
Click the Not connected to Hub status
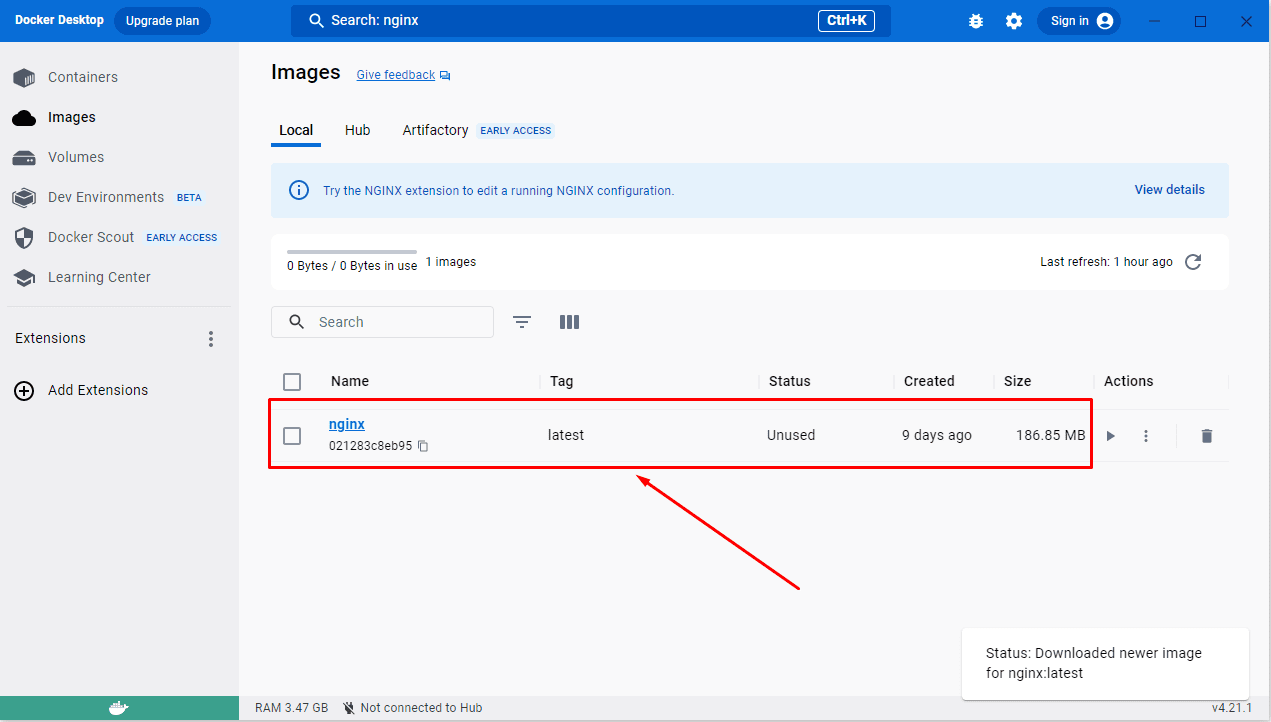pos(413,708)
